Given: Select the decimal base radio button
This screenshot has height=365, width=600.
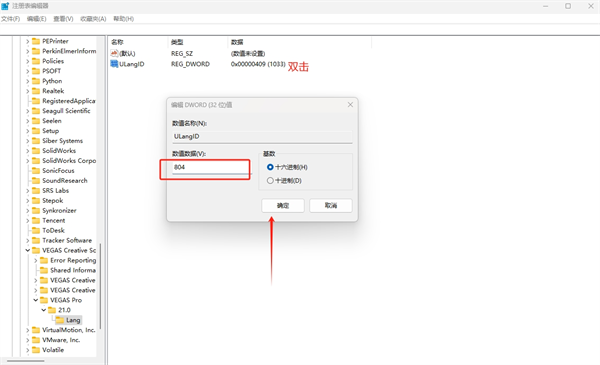Looking at the screenshot, I should 270,181.
